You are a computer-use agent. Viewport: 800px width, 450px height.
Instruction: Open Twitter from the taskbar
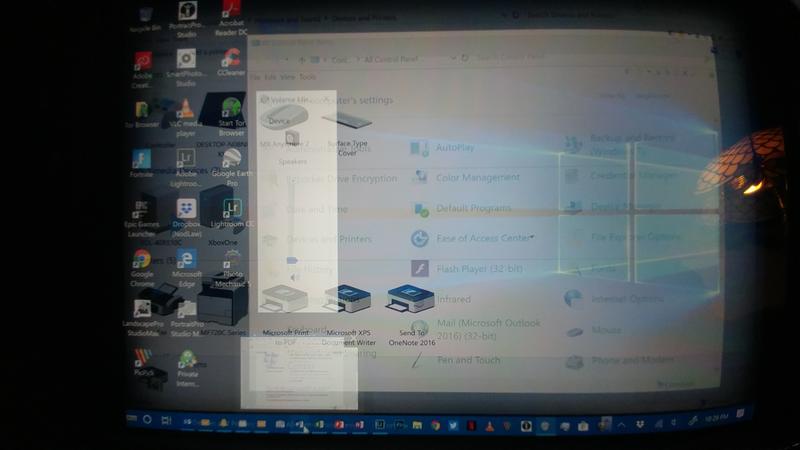coord(453,425)
